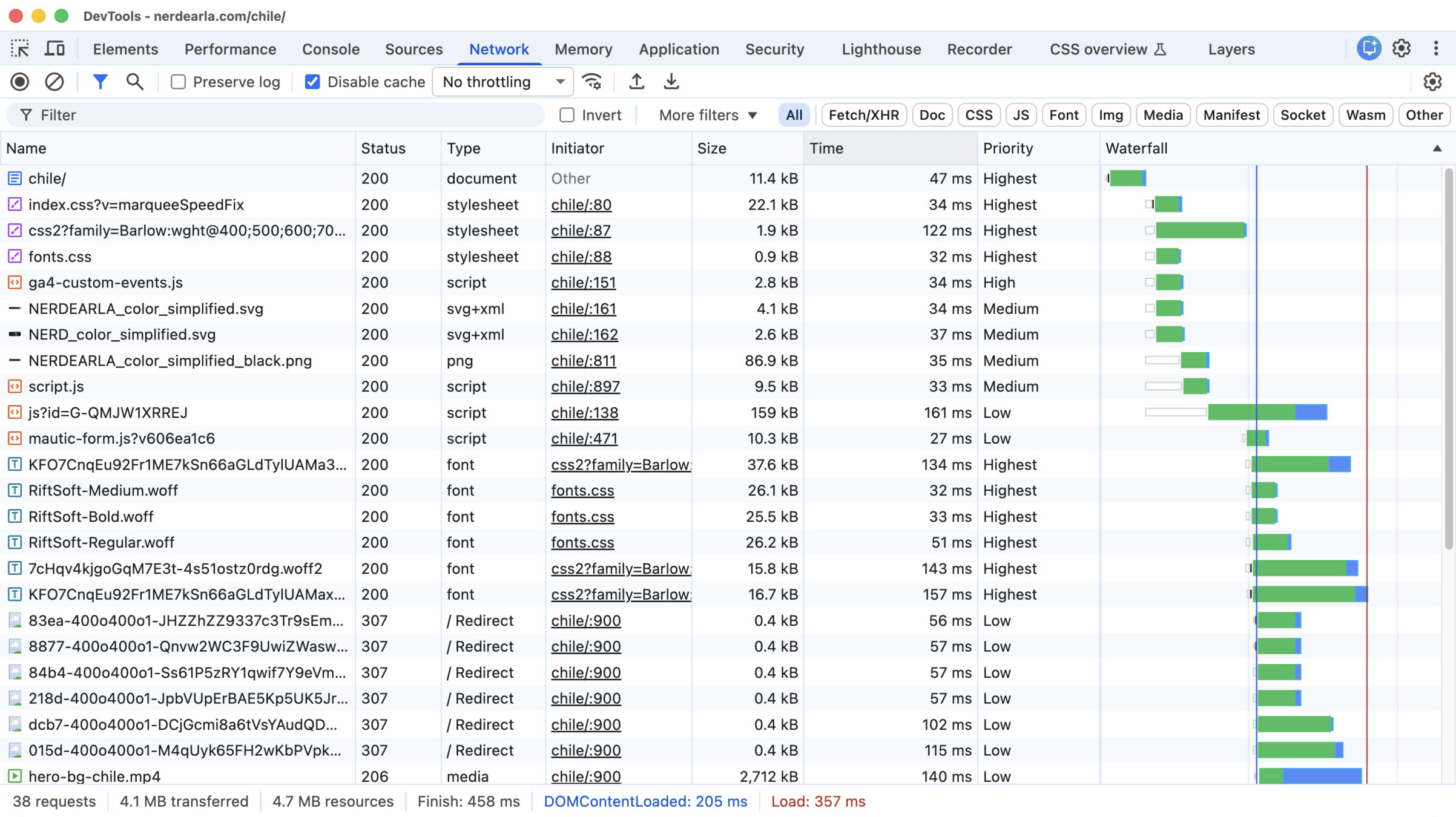This screenshot has height=817, width=1456.
Task: Stop recording the network log
Action: click(x=20, y=82)
